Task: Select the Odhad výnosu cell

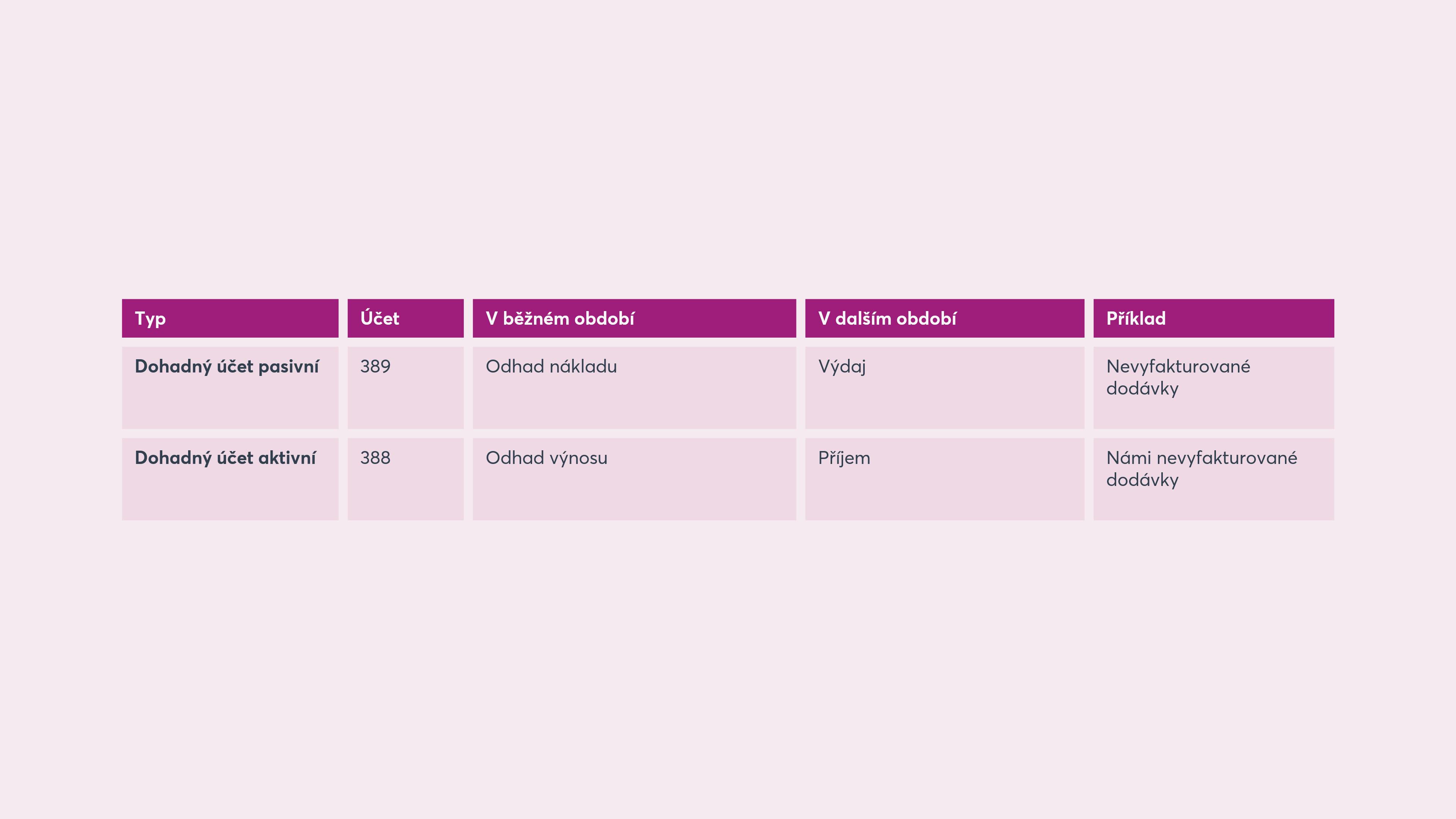Action: (x=634, y=479)
